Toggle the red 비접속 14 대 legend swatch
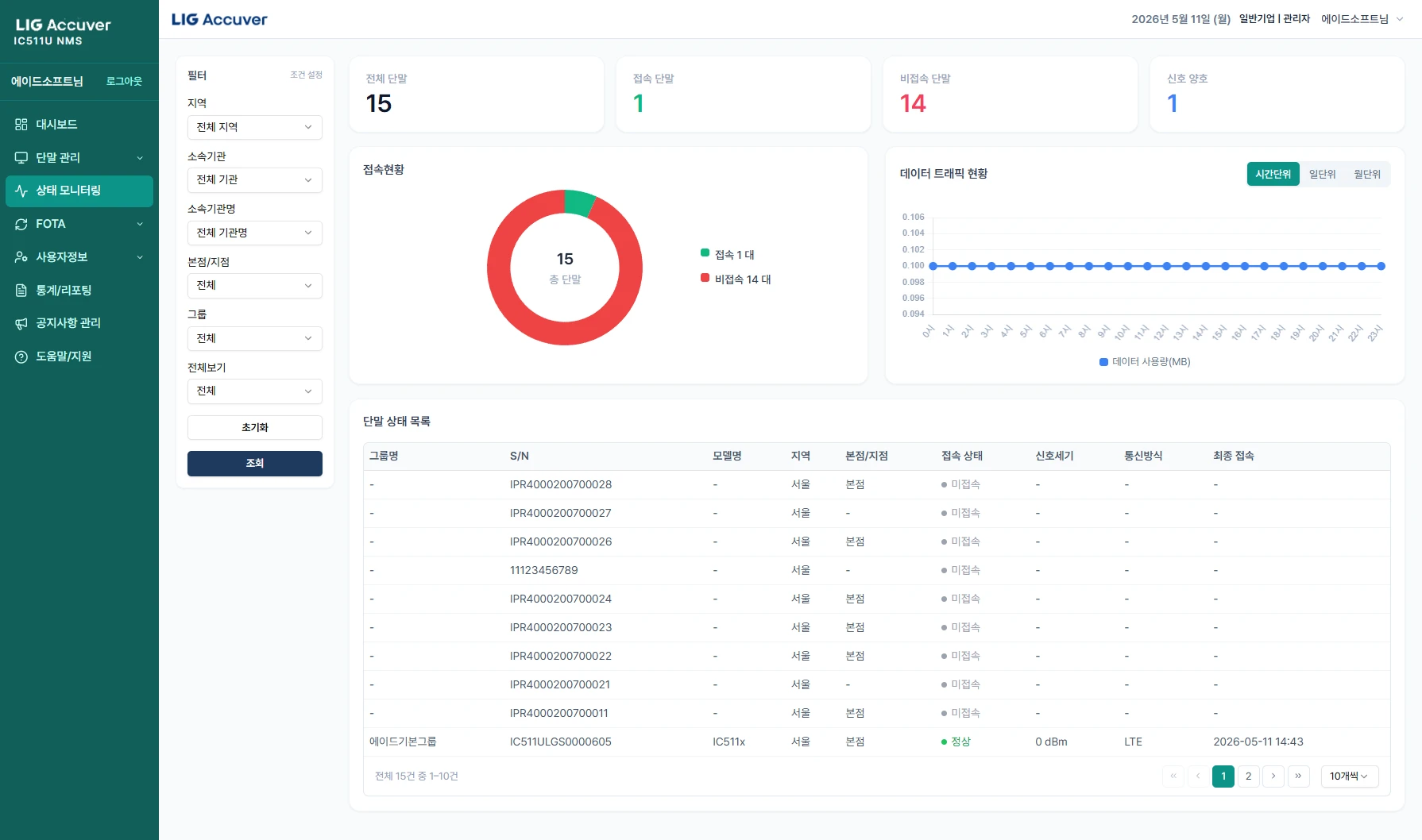The image size is (1422, 840). tap(705, 278)
